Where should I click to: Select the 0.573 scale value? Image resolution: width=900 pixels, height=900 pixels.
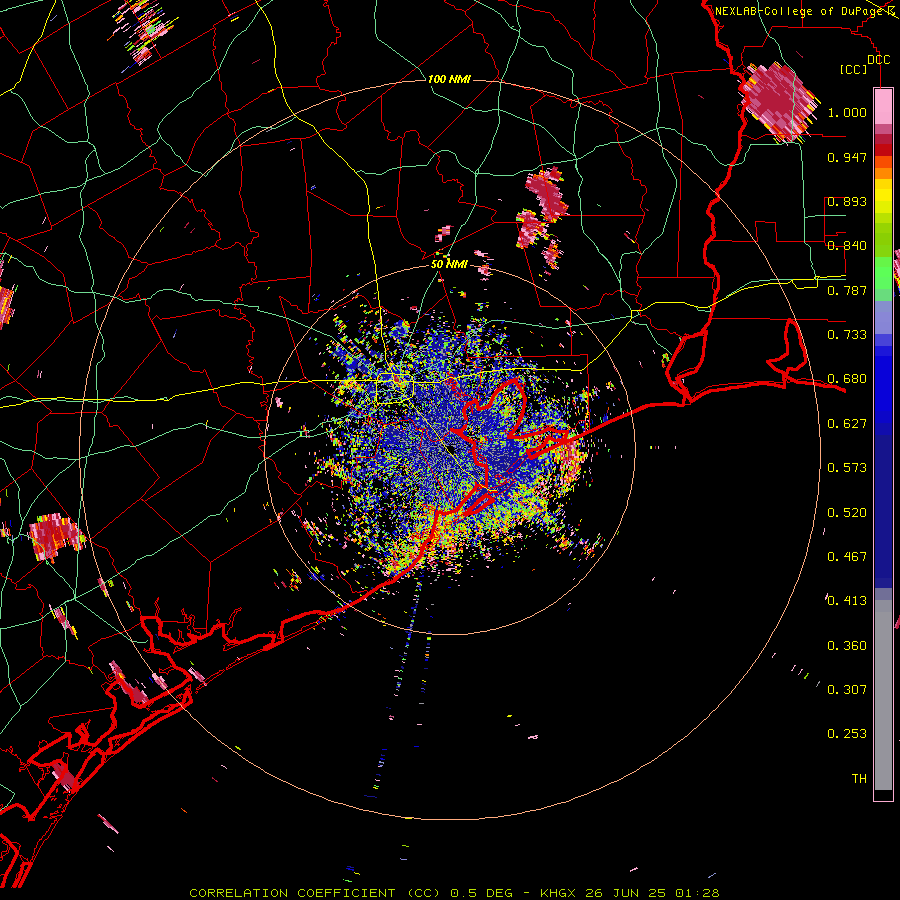(x=847, y=468)
